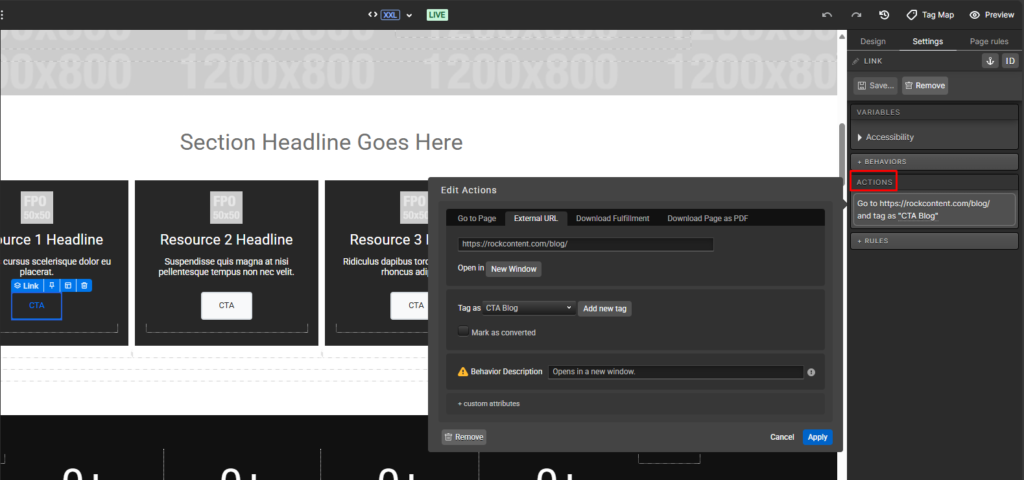Expand the Rules section
The width and height of the screenshot is (1024, 480).
pos(935,241)
